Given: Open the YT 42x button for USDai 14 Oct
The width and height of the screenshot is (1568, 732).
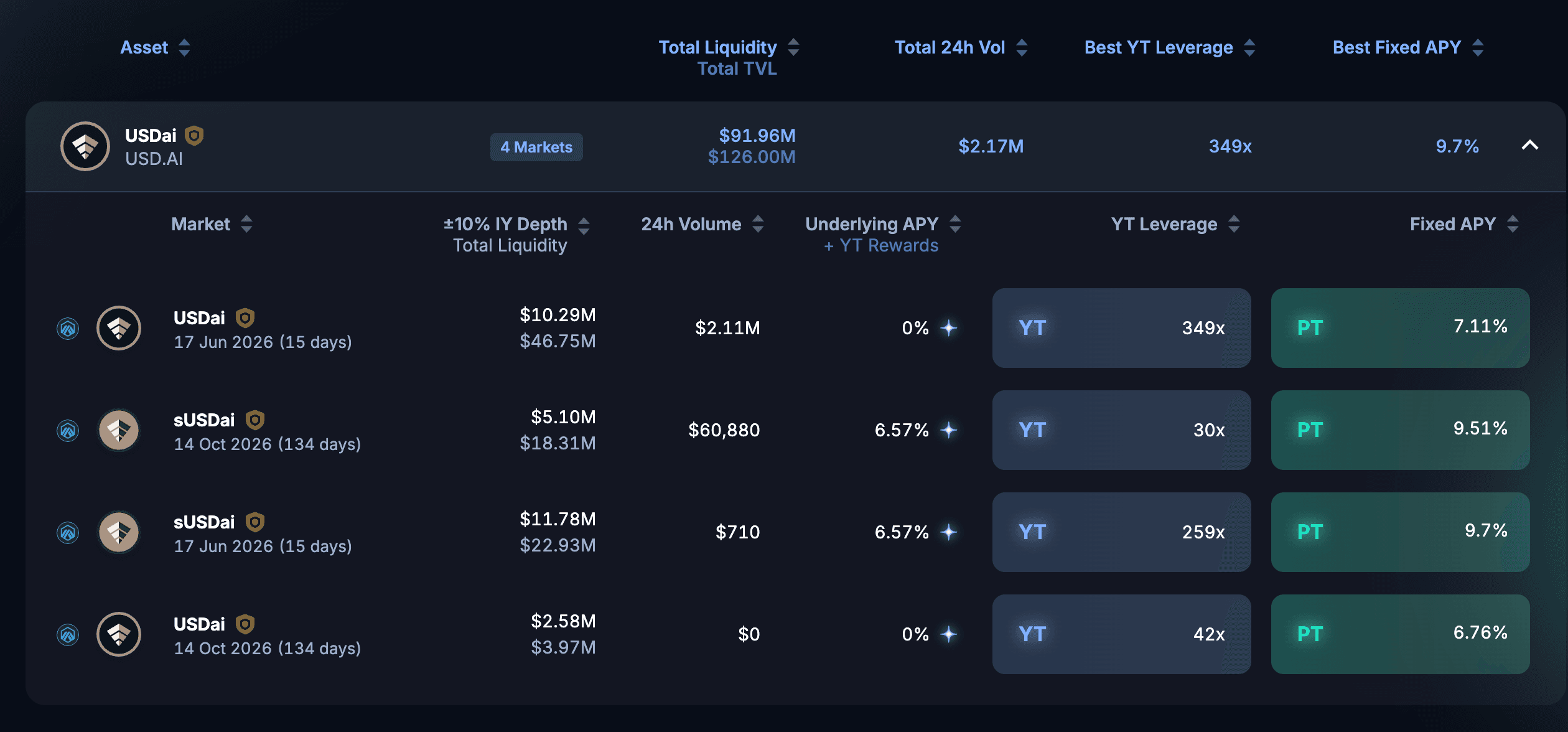Looking at the screenshot, I should pyautogui.click(x=1121, y=634).
